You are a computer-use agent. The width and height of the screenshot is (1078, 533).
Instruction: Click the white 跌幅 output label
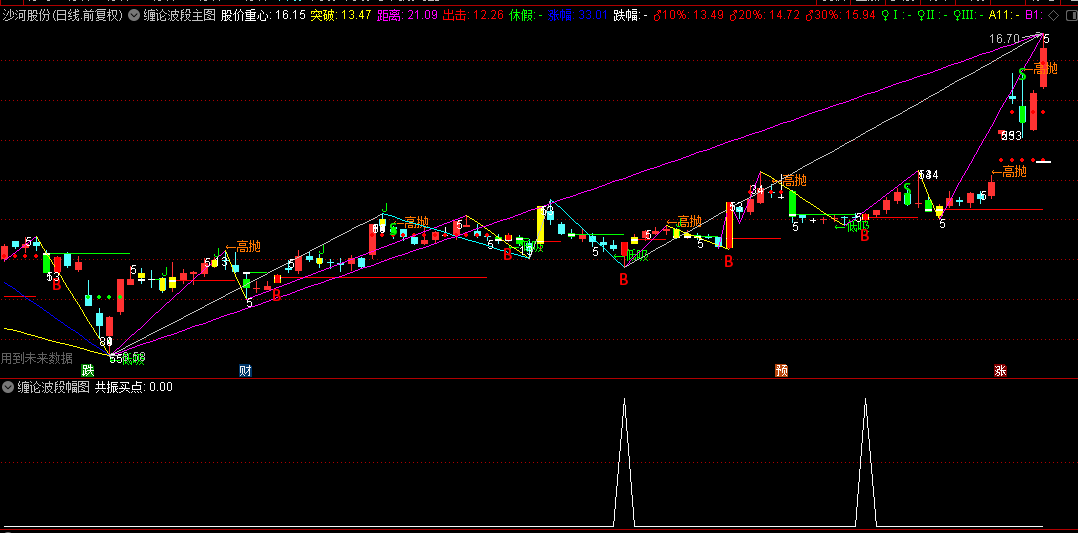coord(630,14)
